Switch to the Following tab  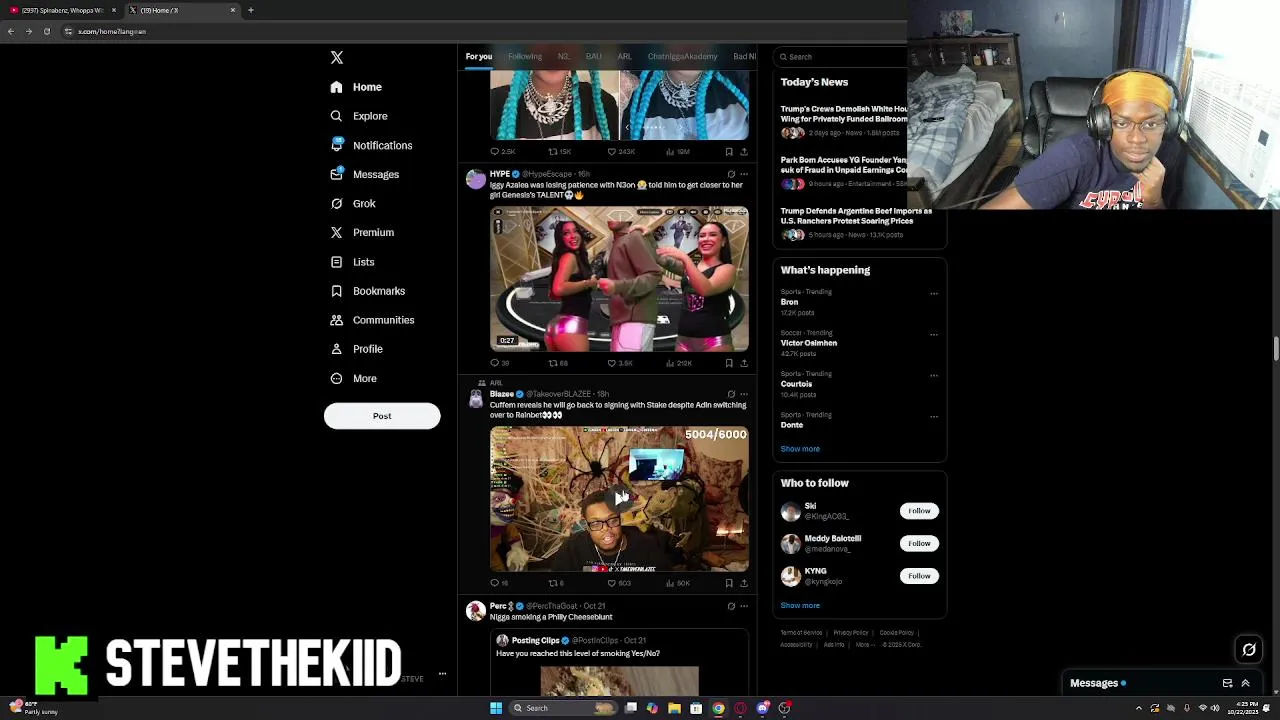coord(525,56)
